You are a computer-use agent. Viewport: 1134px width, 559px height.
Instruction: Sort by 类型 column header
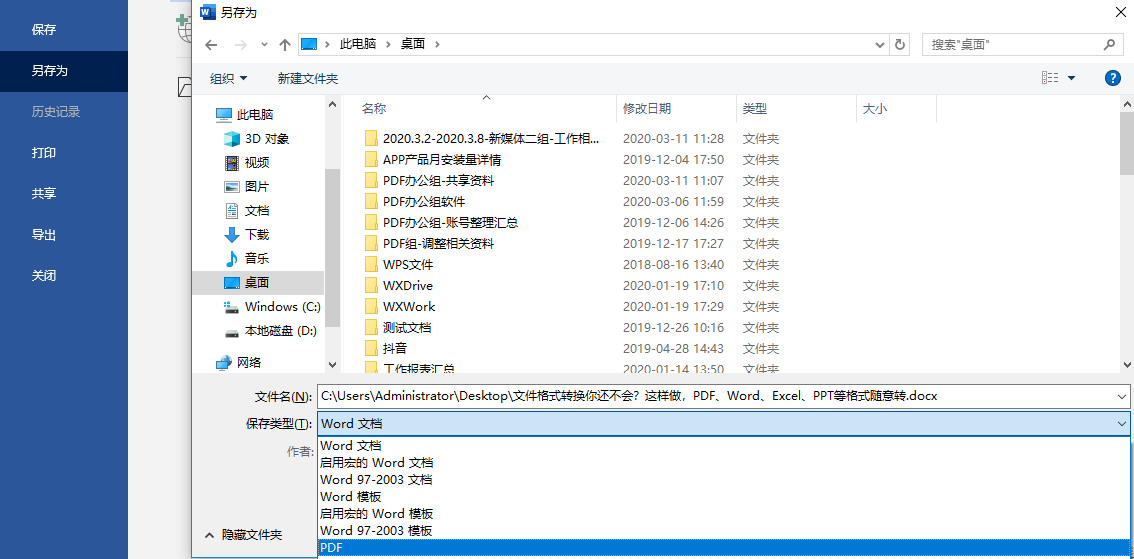click(x=754, y=108)
